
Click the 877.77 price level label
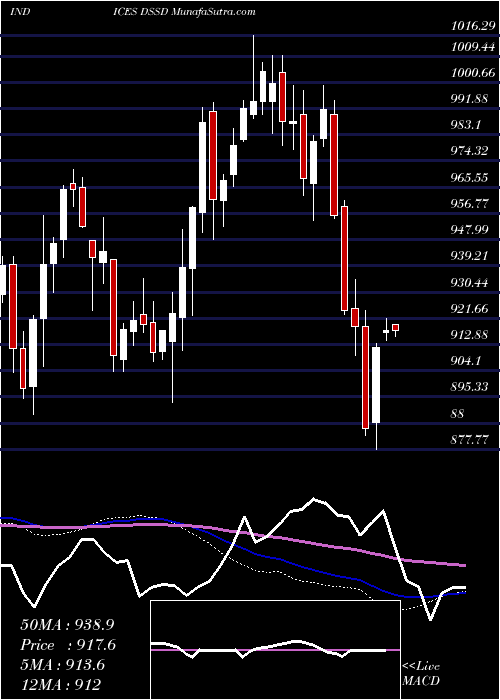(x=469, y=440)
